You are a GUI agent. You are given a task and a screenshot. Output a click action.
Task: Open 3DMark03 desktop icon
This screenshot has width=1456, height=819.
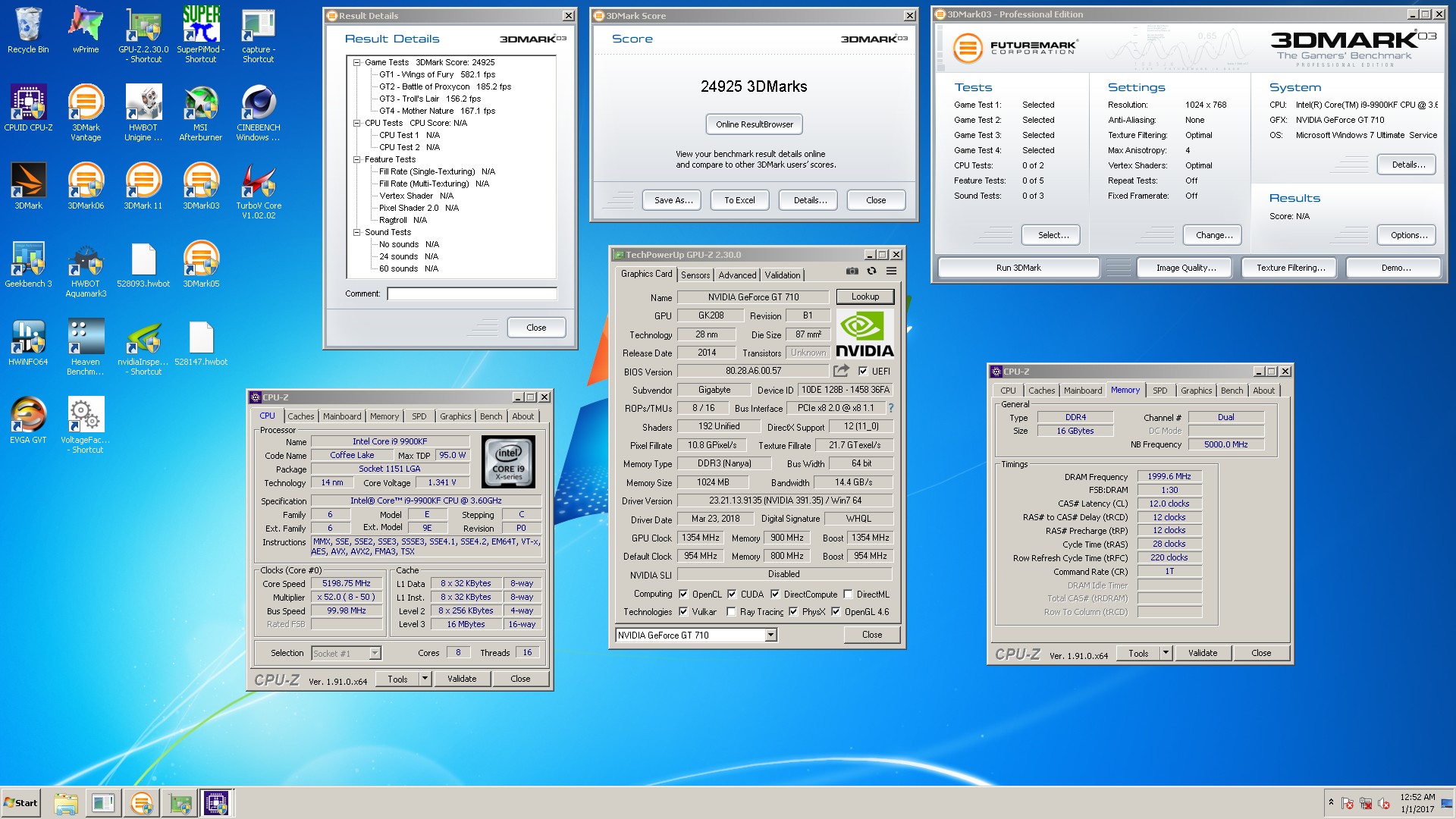pyautogui.click(x=201, y=186)
